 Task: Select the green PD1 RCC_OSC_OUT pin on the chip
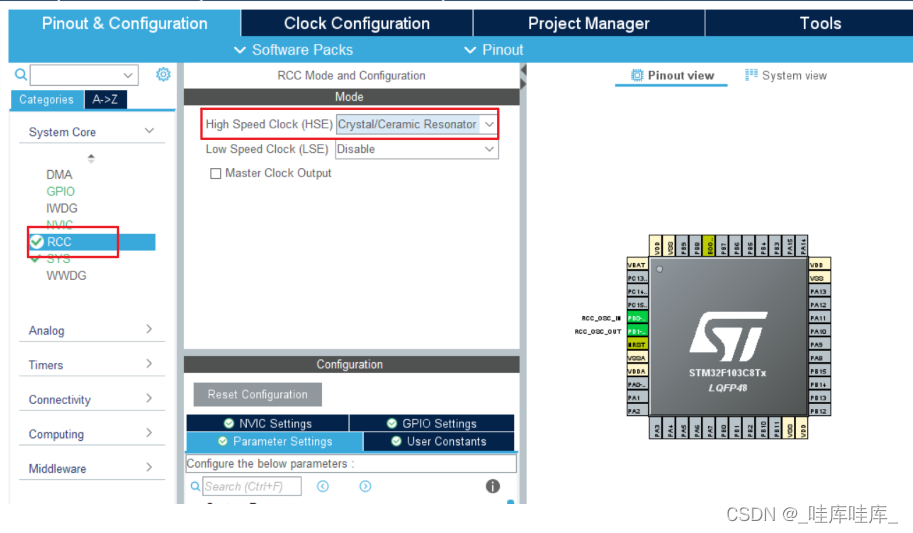(637, 331)
